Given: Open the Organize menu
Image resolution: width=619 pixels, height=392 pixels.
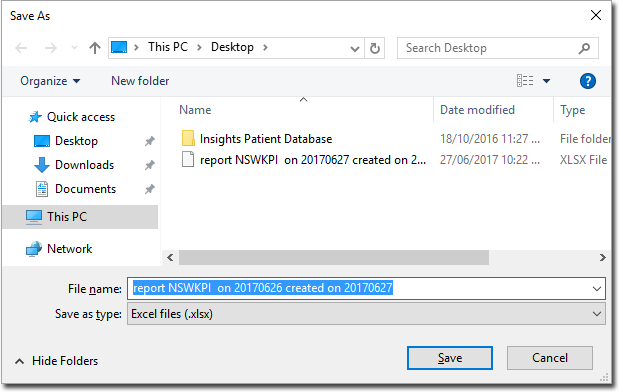Looking at the screenshot, I should [x=50, y=81].
